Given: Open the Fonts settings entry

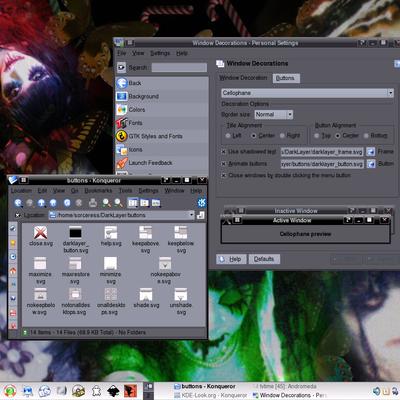Looking at the screenshot, I should point(162,123).
